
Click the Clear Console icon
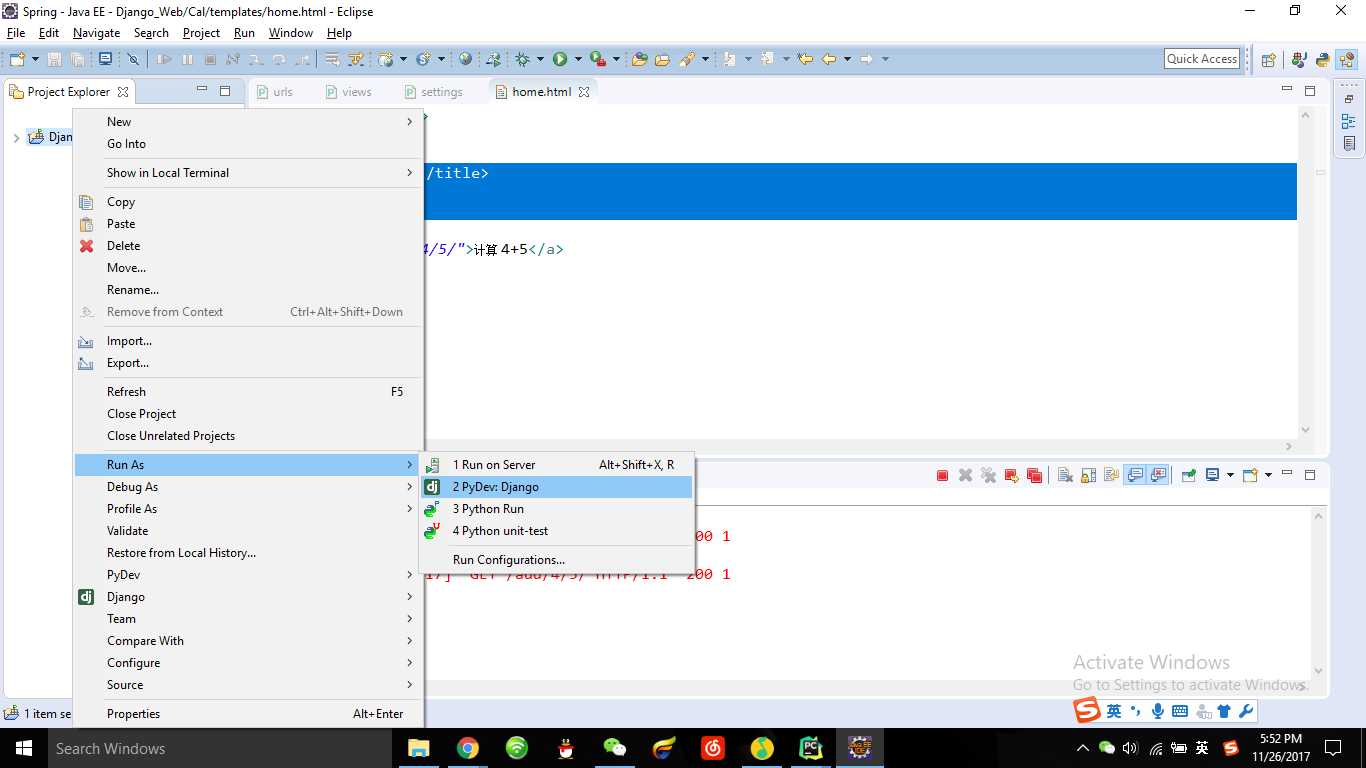pyautogui.click(x=1065, y=475)
